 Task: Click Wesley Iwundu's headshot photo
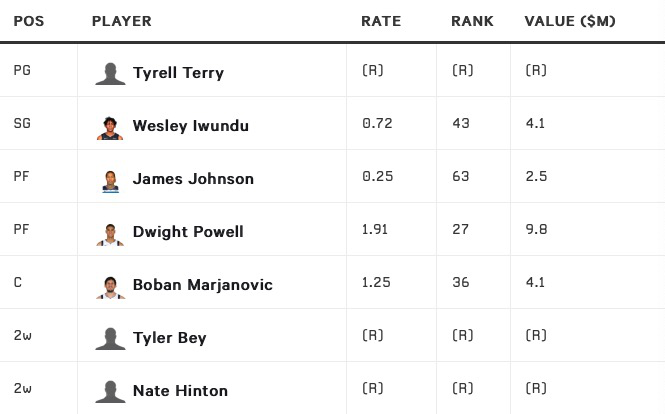tap(110, 126)
